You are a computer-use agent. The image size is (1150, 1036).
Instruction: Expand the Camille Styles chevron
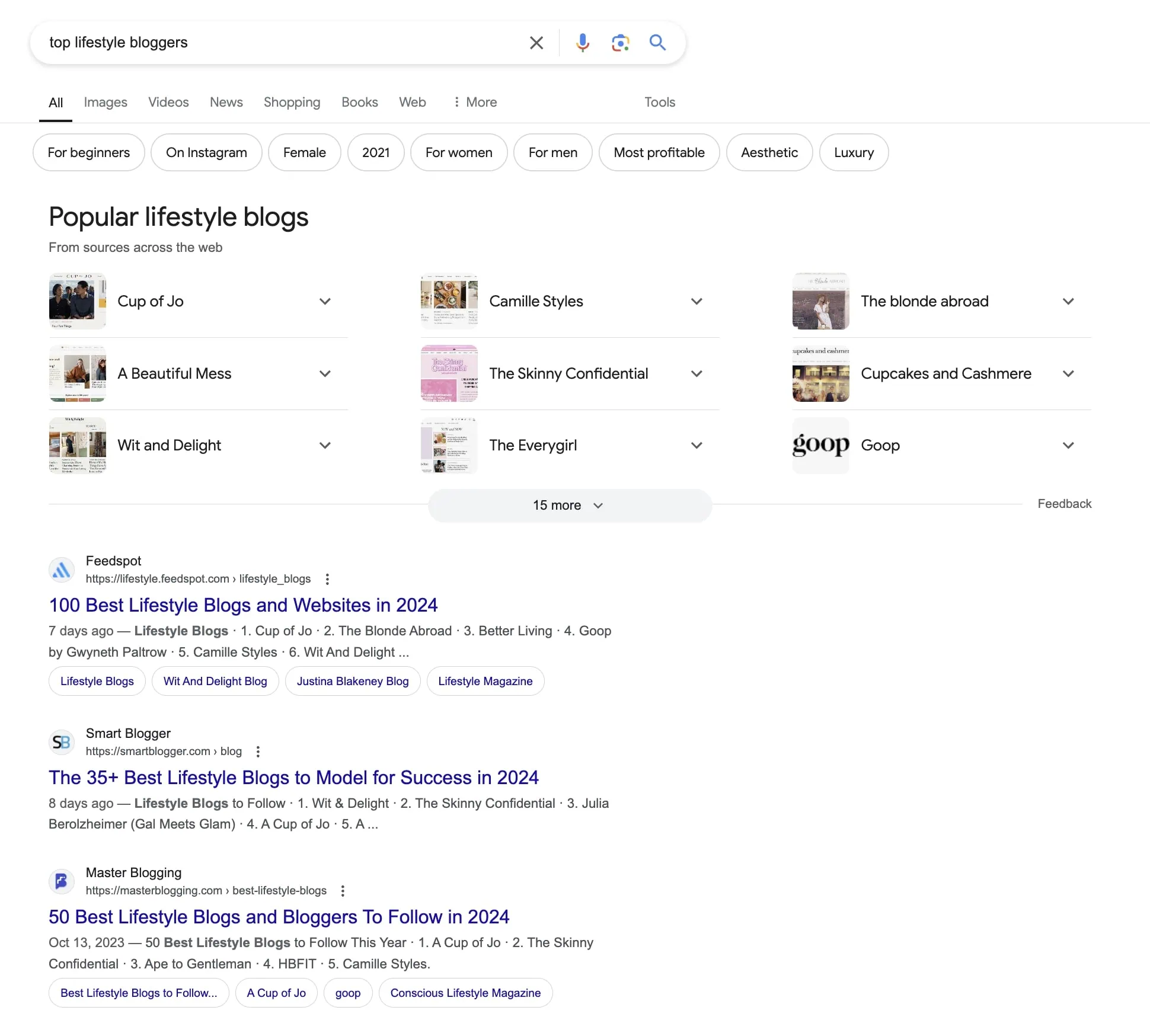pyautogui.click(x=697, y=301)
